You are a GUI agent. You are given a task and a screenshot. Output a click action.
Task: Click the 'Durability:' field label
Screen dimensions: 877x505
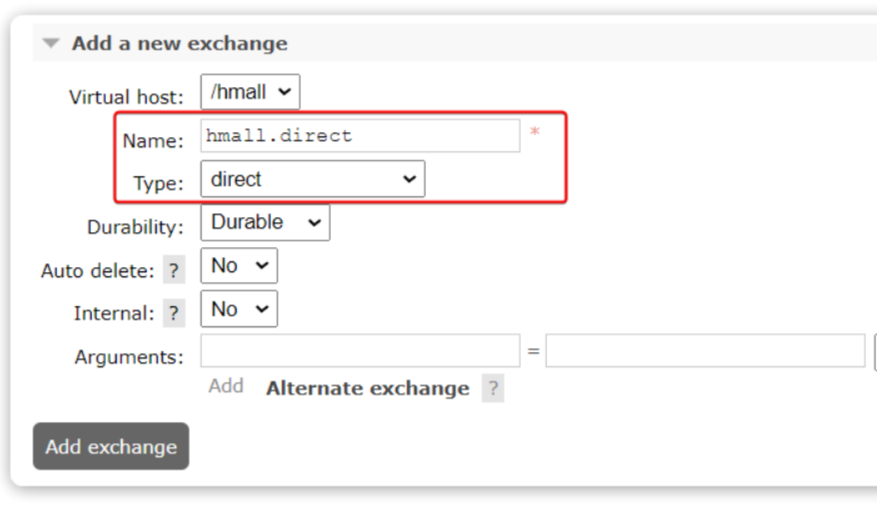(x=135, y=227)
